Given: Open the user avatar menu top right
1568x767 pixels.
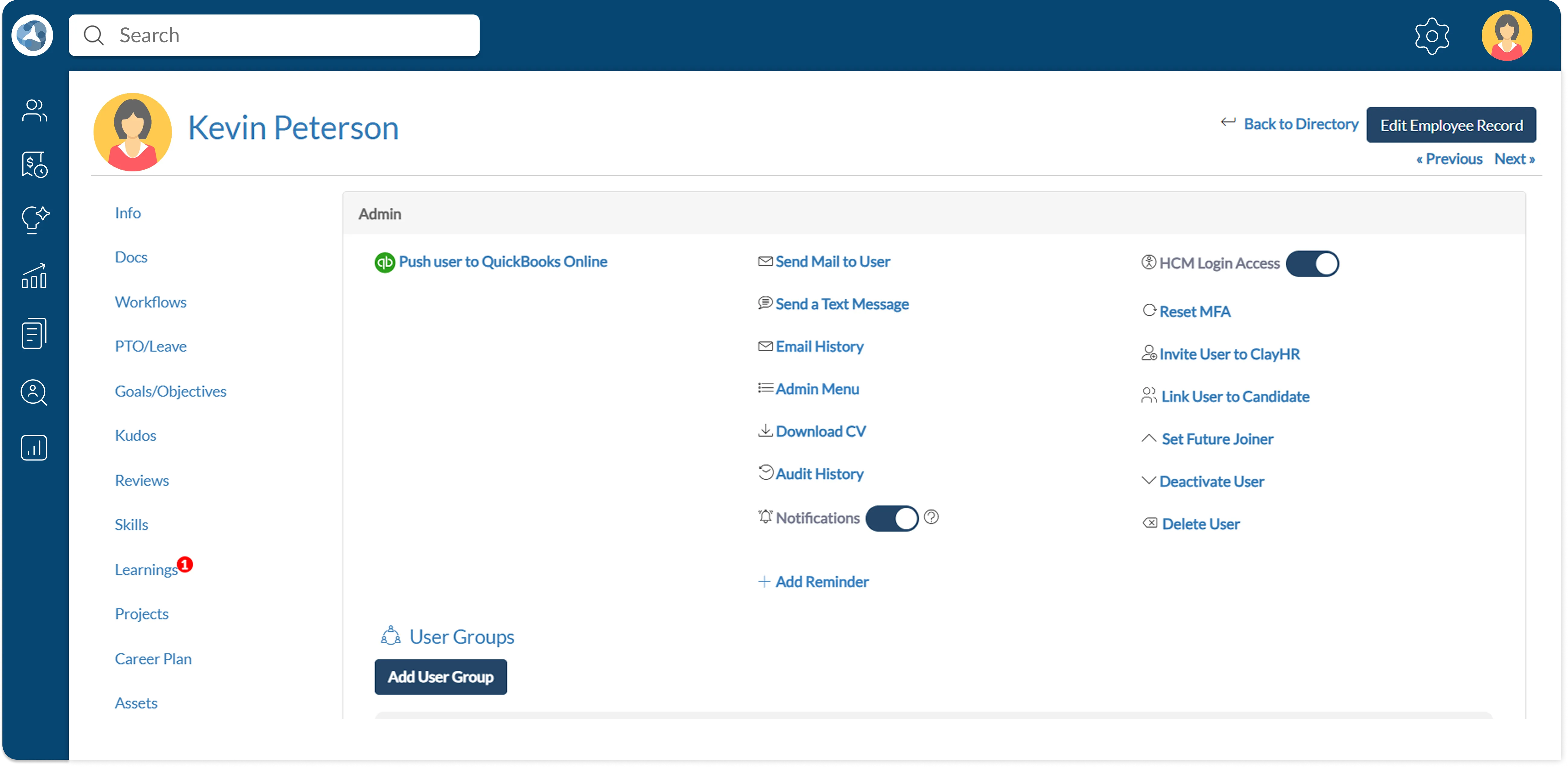Looking at the screenshot, I should (x=1506, y=36).
